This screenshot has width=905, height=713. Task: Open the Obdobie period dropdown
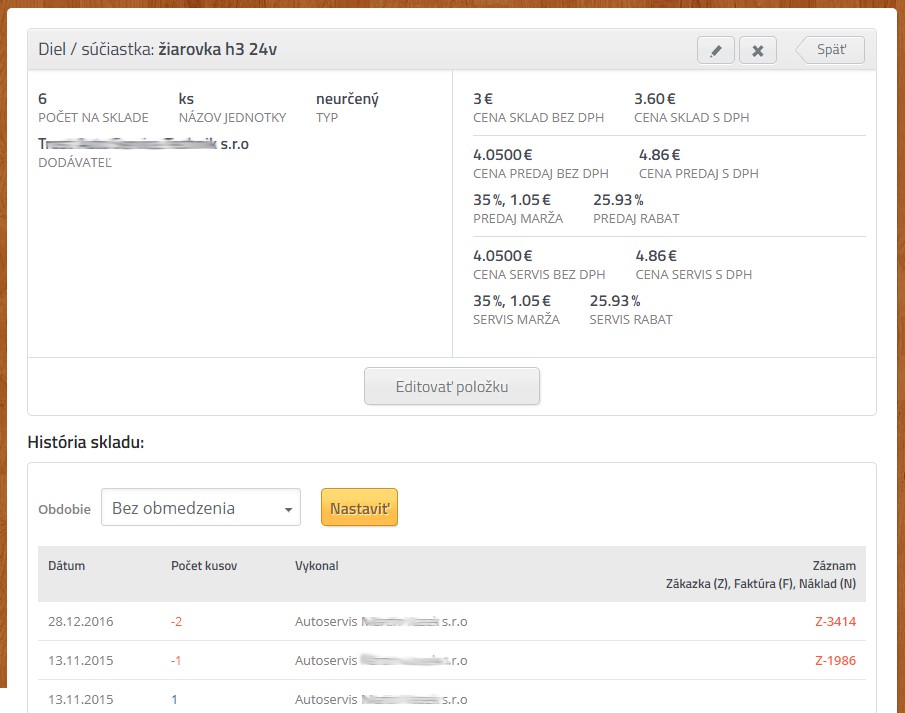click(201, 508)
